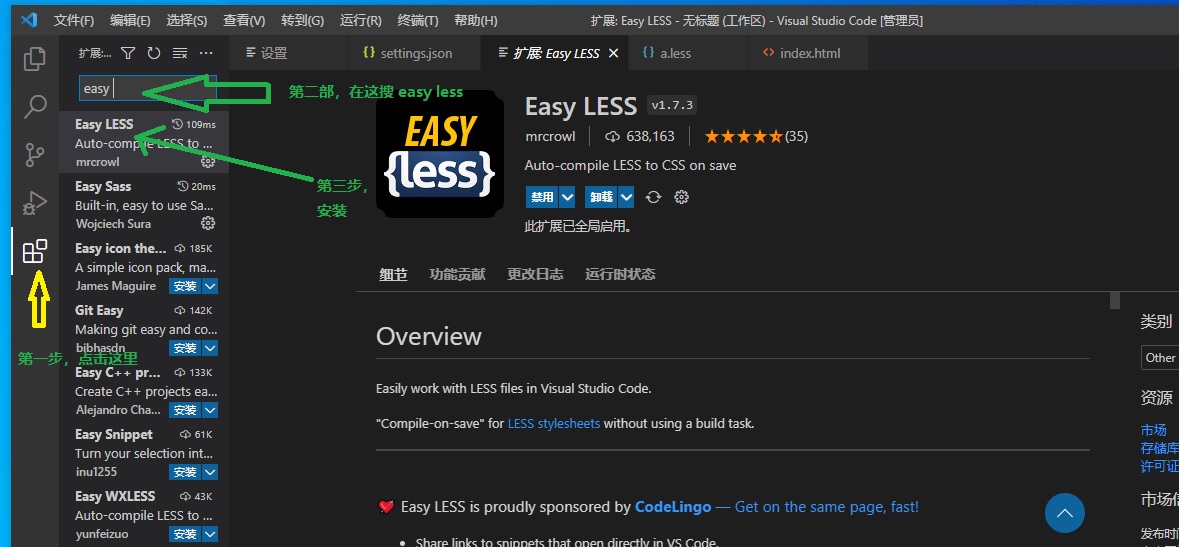Open manage gear for Easy LESS in list

coord(208,162)
